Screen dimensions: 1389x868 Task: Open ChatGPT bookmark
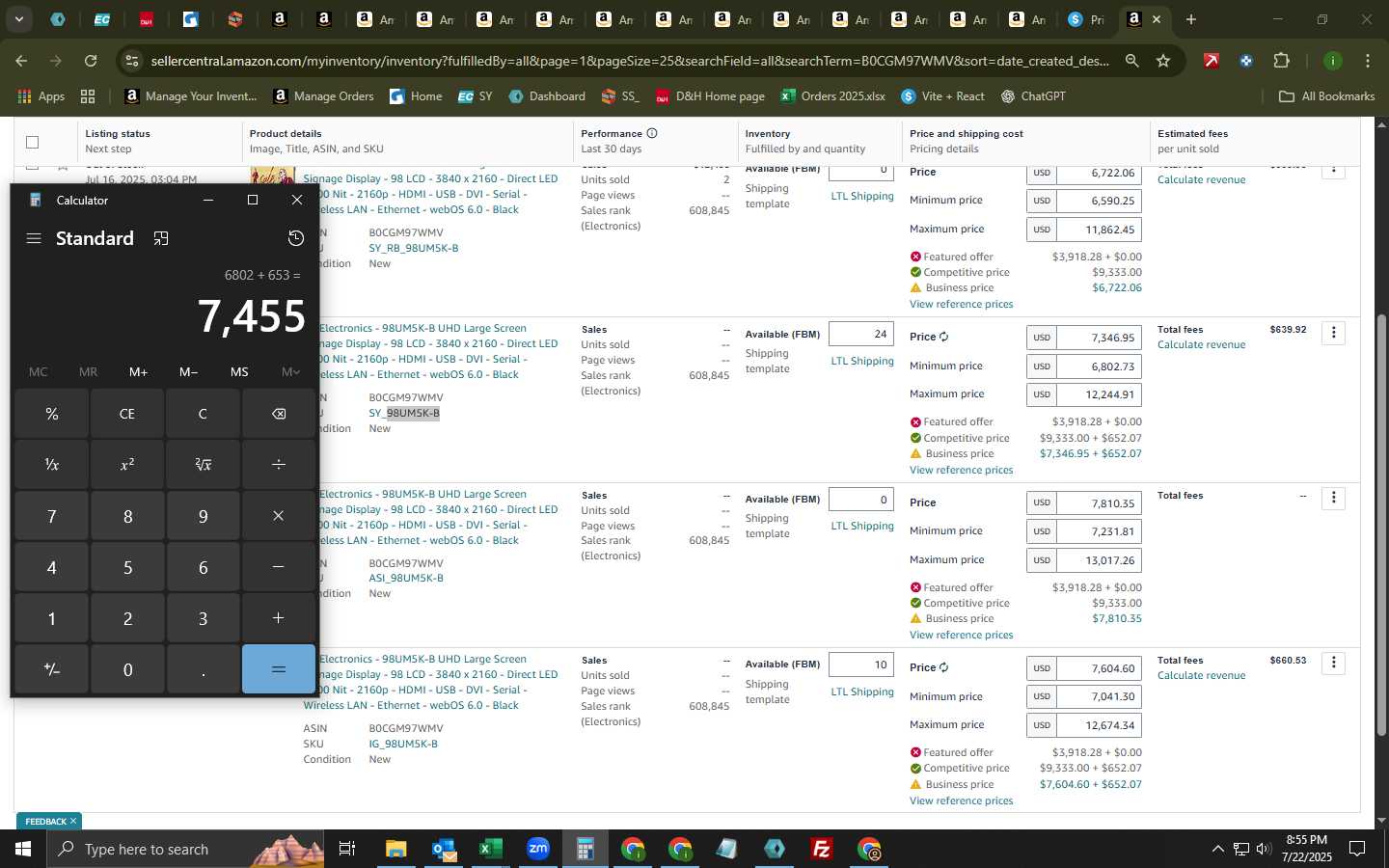click(x=1033, y=96)
